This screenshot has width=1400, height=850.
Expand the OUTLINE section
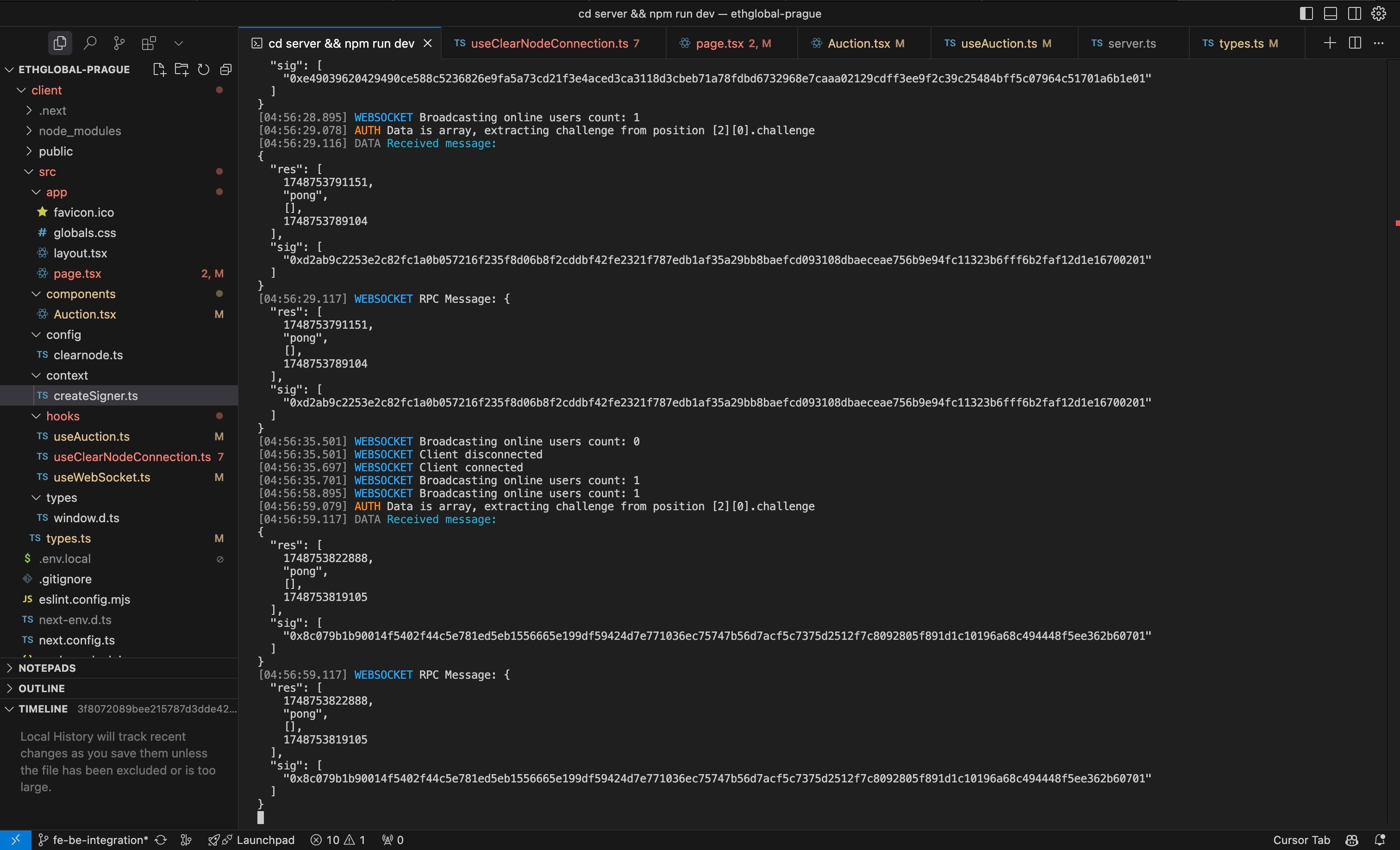point(119,688)
